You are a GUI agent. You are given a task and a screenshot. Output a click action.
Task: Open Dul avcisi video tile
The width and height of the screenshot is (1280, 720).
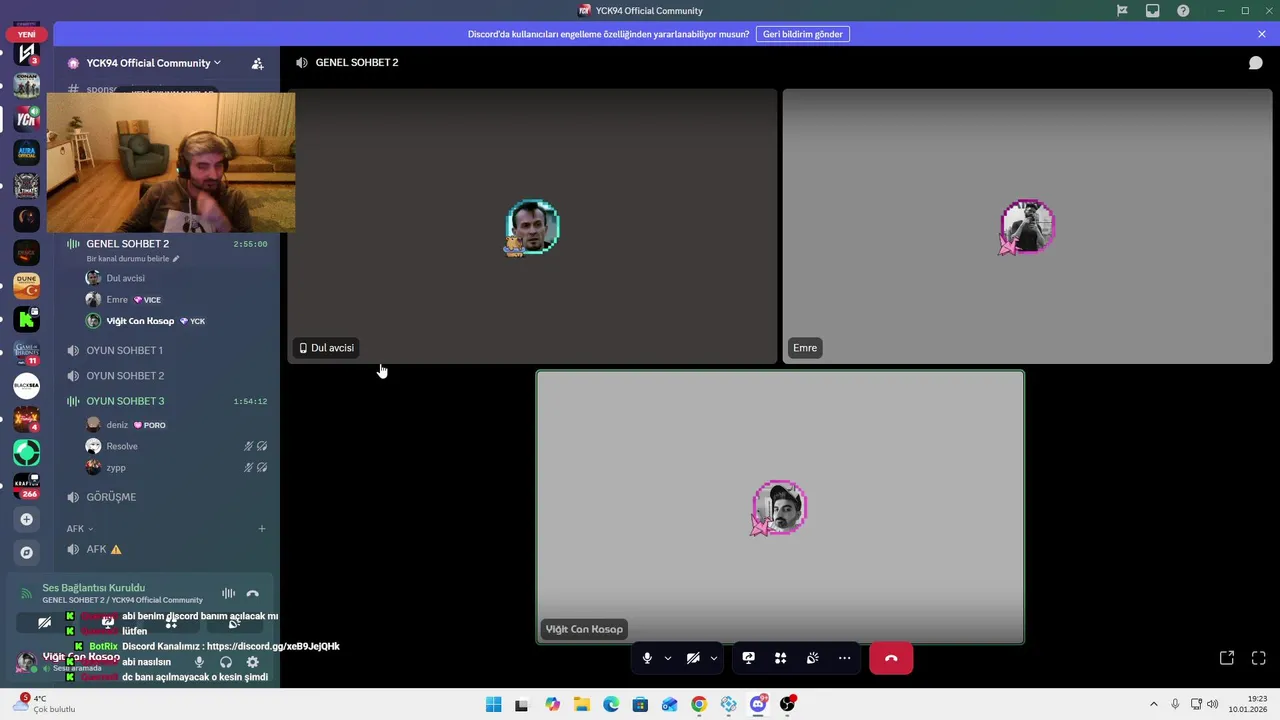(x=532, y=226)
